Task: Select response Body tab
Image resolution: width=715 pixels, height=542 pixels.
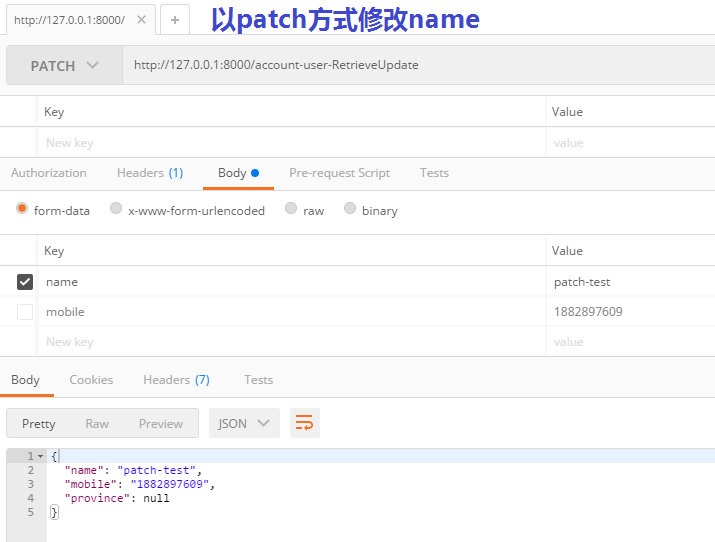Action: [x=26, y=380]
